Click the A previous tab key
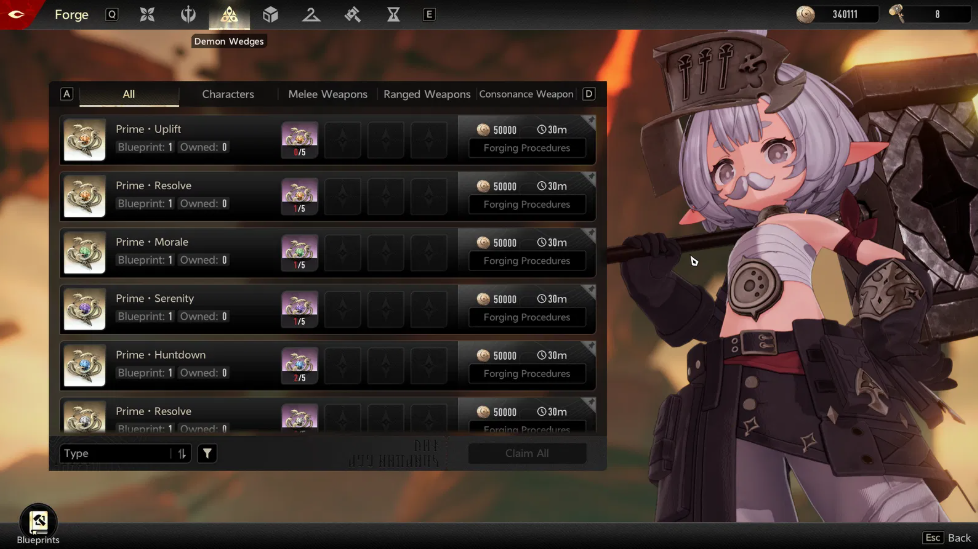This screenshot has height=549, width=978. [x=67, y=94]
